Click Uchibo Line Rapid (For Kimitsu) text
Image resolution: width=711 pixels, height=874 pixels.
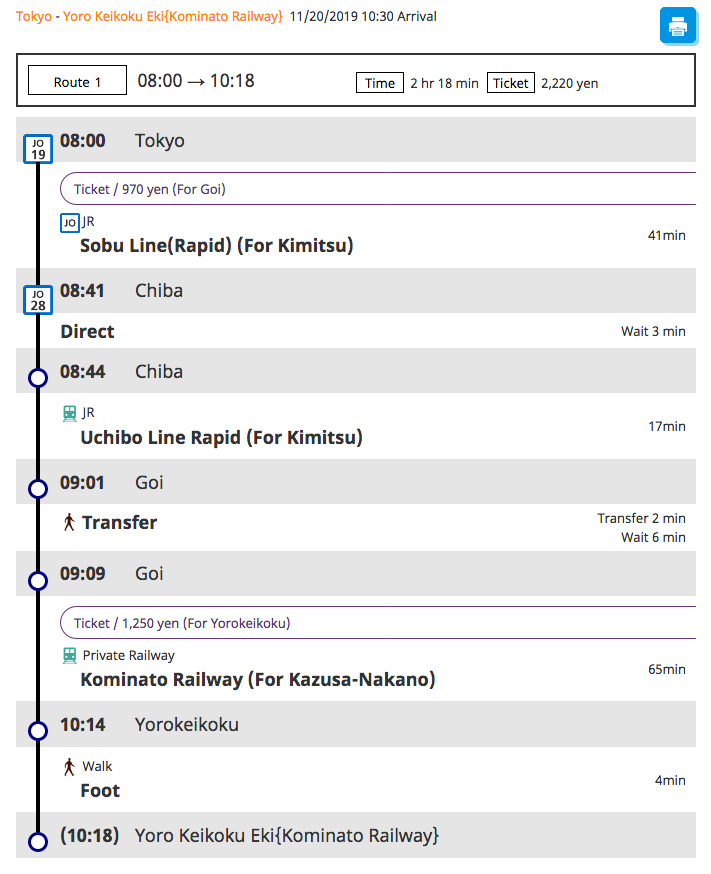coord(221,437)
